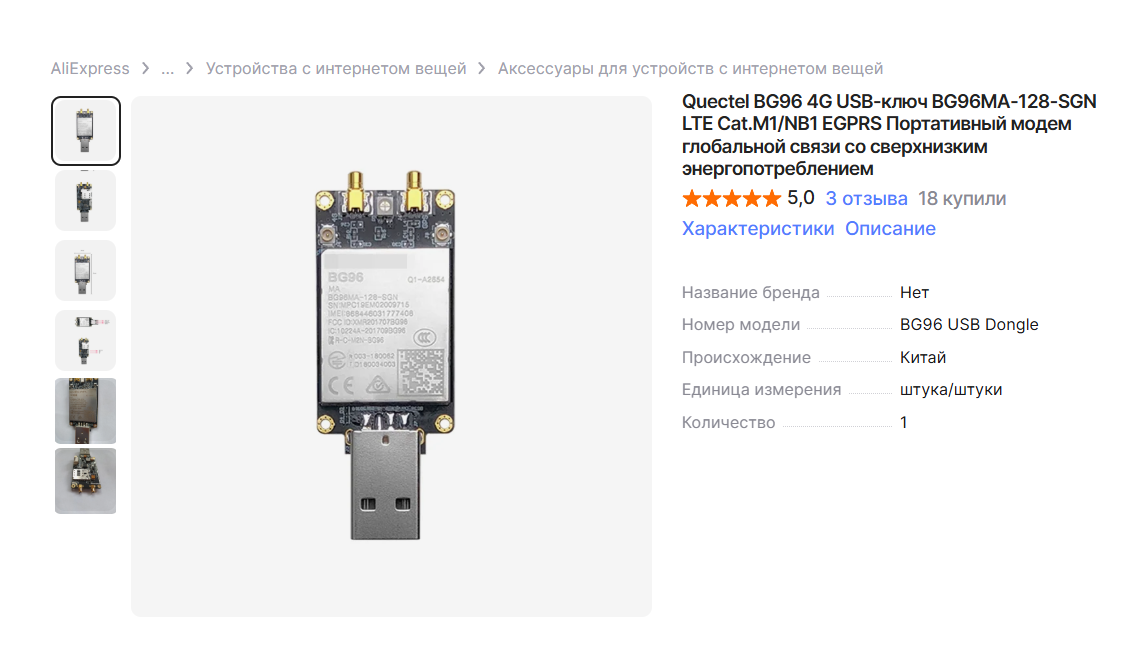Jump to the Характеристики section

click(758, 229)
